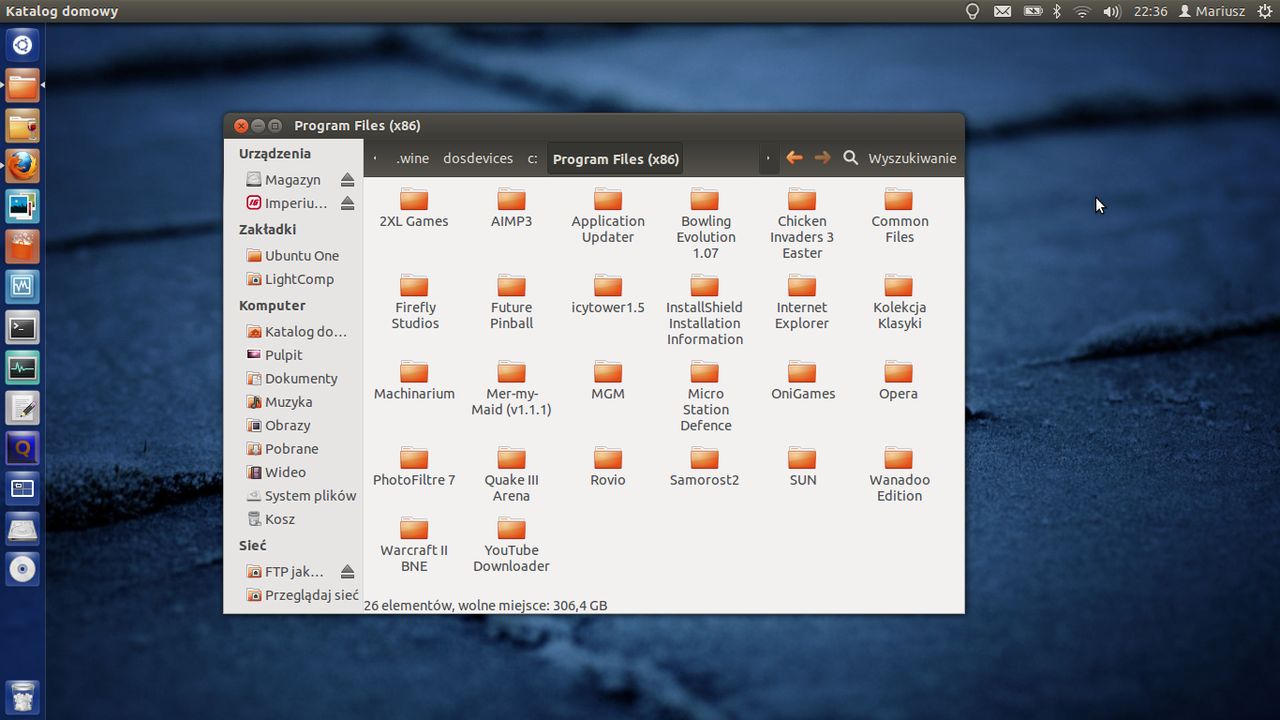Open the messaging envelope indicator
The width and height of the screenshot is (1280, 720).
tap(1002, 11)
